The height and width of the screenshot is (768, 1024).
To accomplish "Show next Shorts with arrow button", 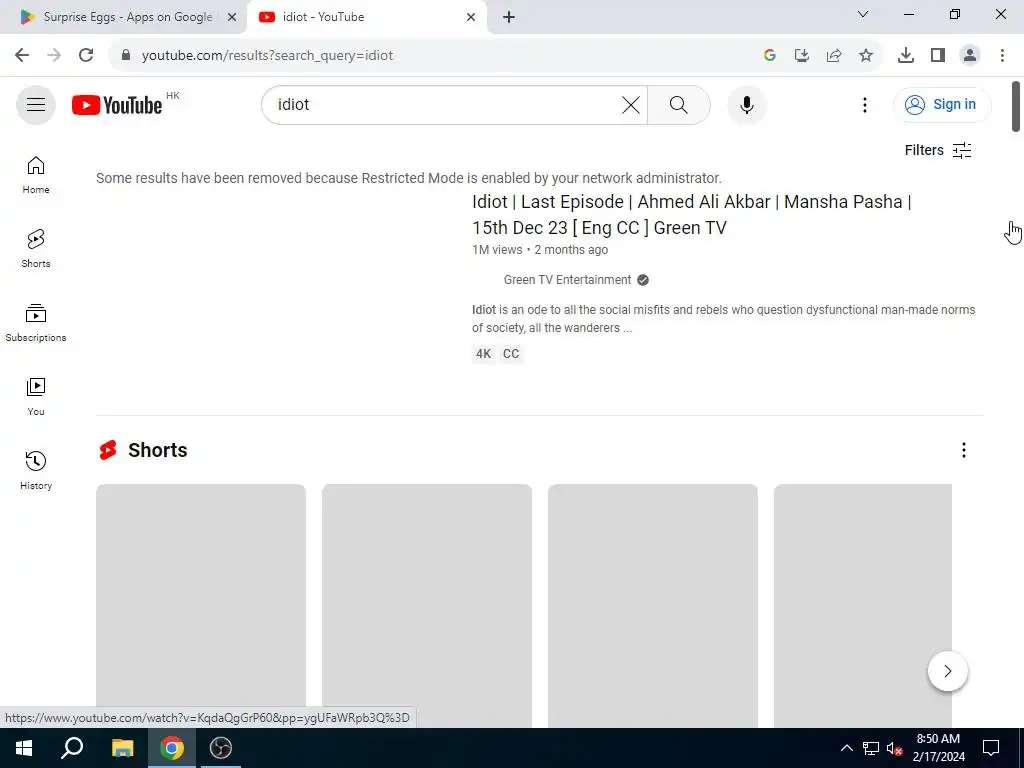I will tap(948, 671).
